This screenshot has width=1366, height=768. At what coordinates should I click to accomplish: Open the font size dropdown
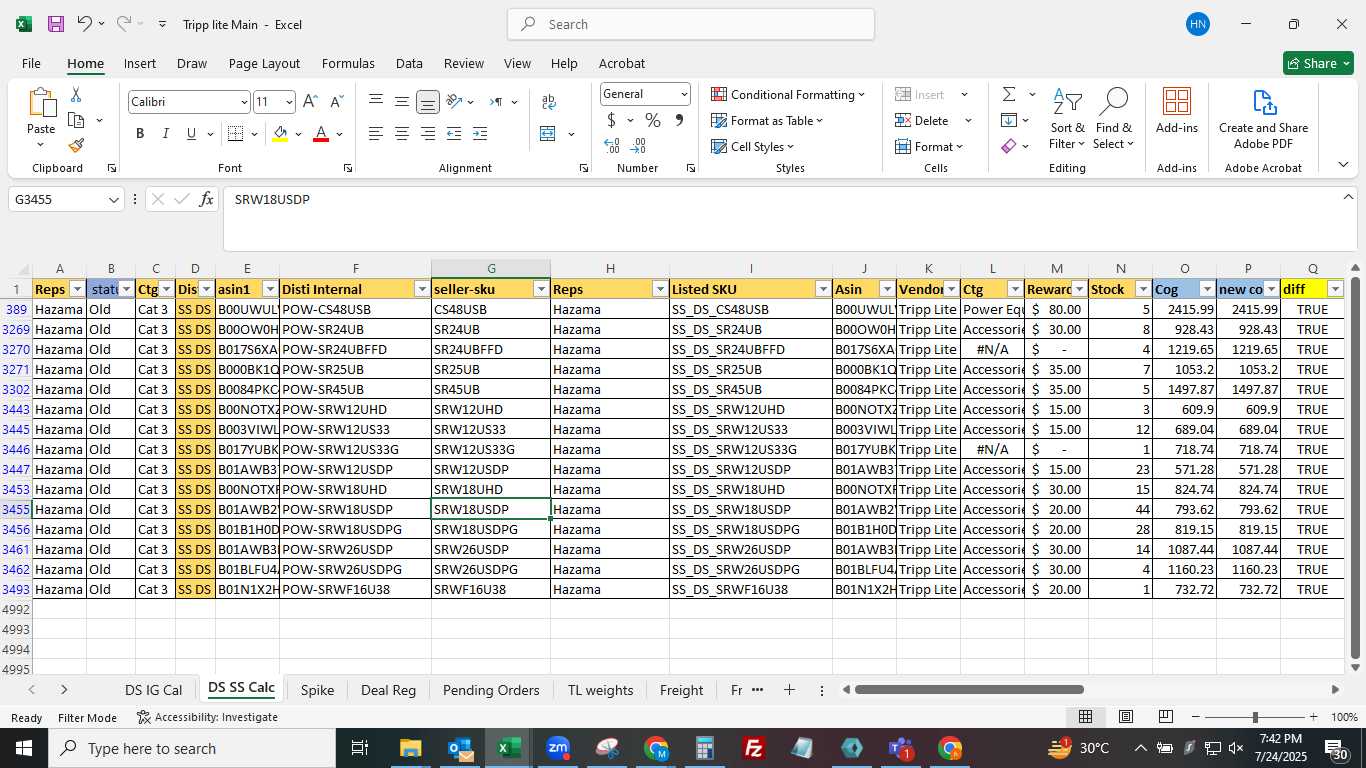pyautogui.click(x=289, y=102)
